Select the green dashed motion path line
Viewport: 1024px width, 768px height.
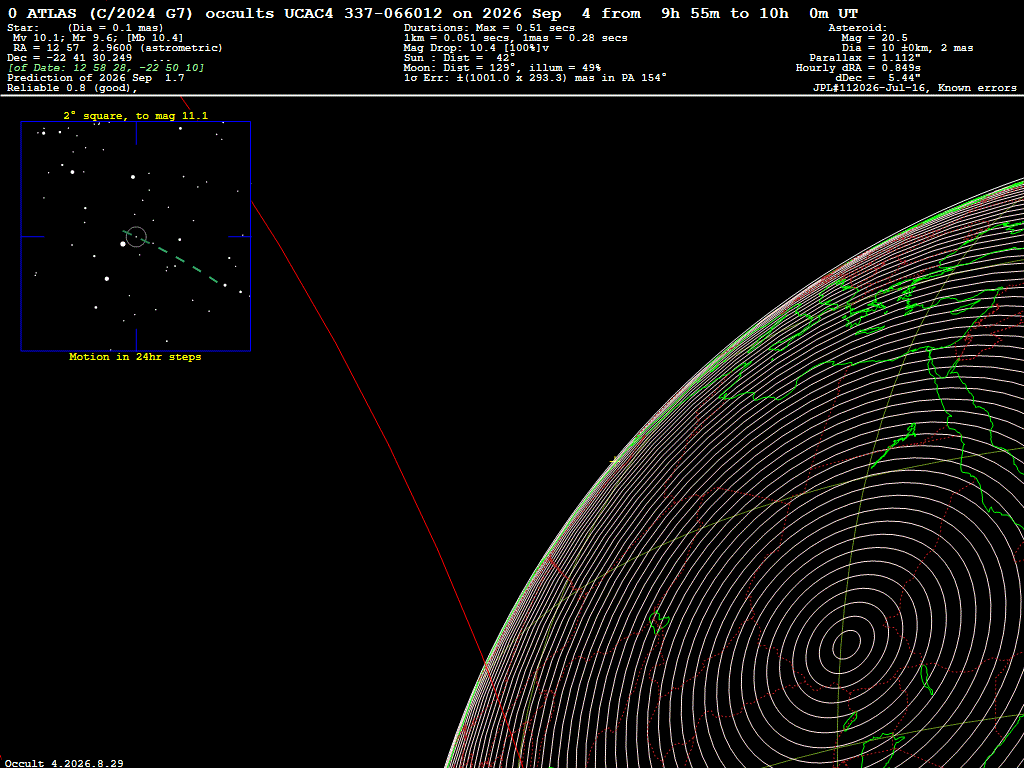pyautogui.click(x=171, y=257)
